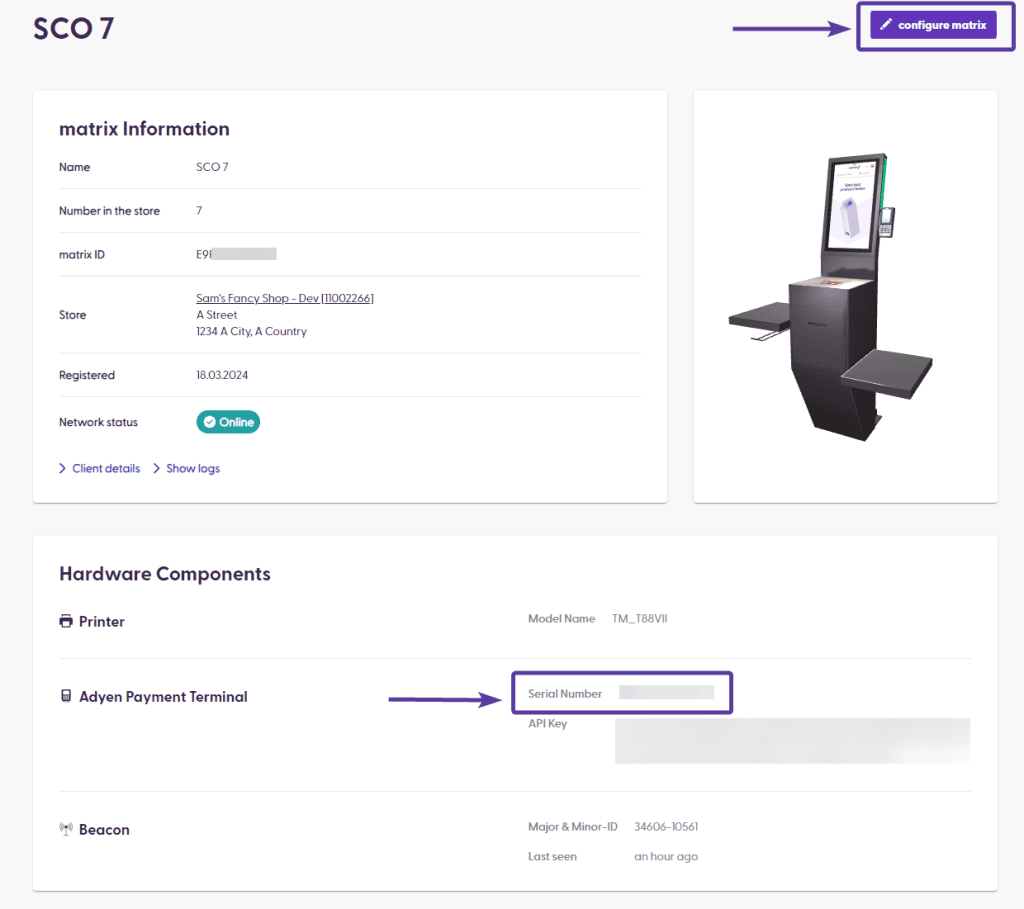Viewport: 1024px width, 909px height.
Task: Click the SCO 7 page title
Action: (x=74, y=29)
